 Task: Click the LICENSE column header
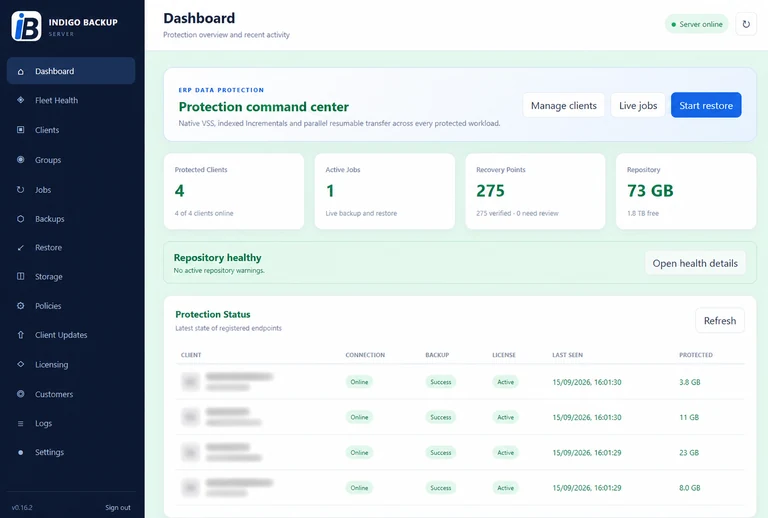tap(504, 355)
